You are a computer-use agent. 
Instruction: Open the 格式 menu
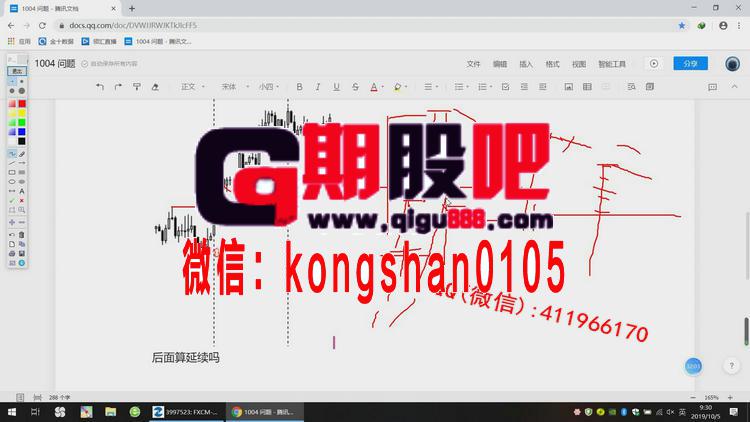pos(552,64)
